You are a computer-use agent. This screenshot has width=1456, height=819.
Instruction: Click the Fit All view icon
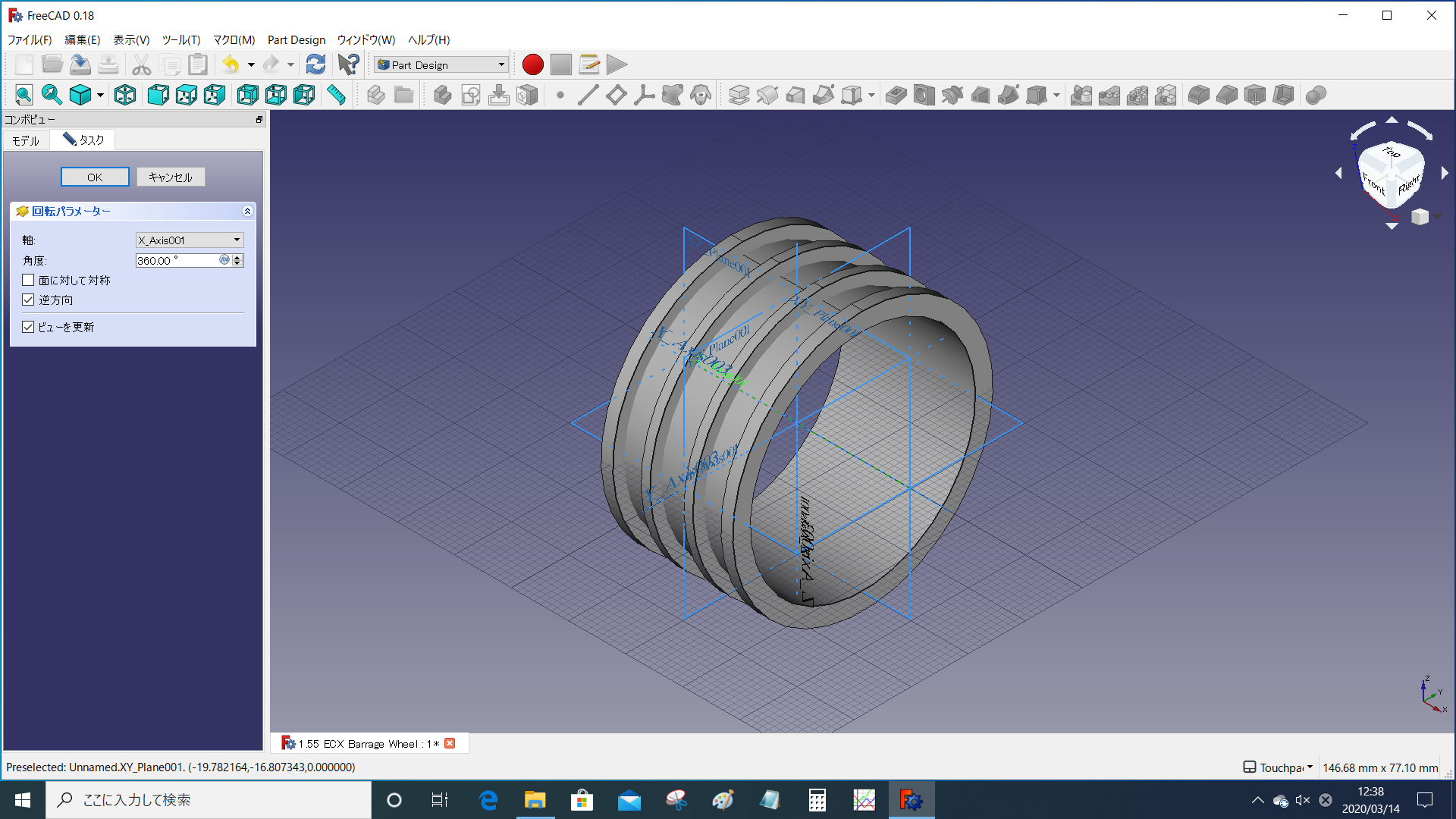24,95
